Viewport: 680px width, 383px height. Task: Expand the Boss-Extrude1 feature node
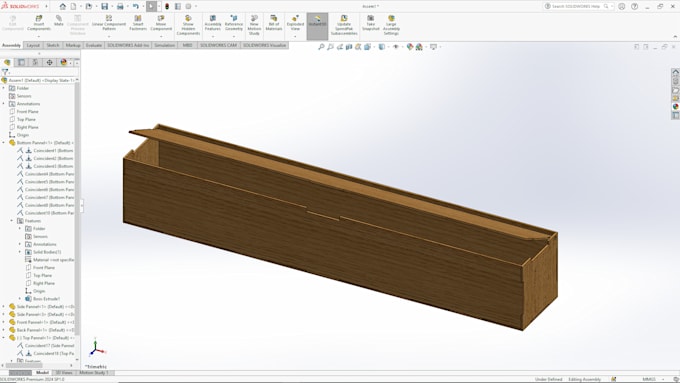click(x=20, y=299)
